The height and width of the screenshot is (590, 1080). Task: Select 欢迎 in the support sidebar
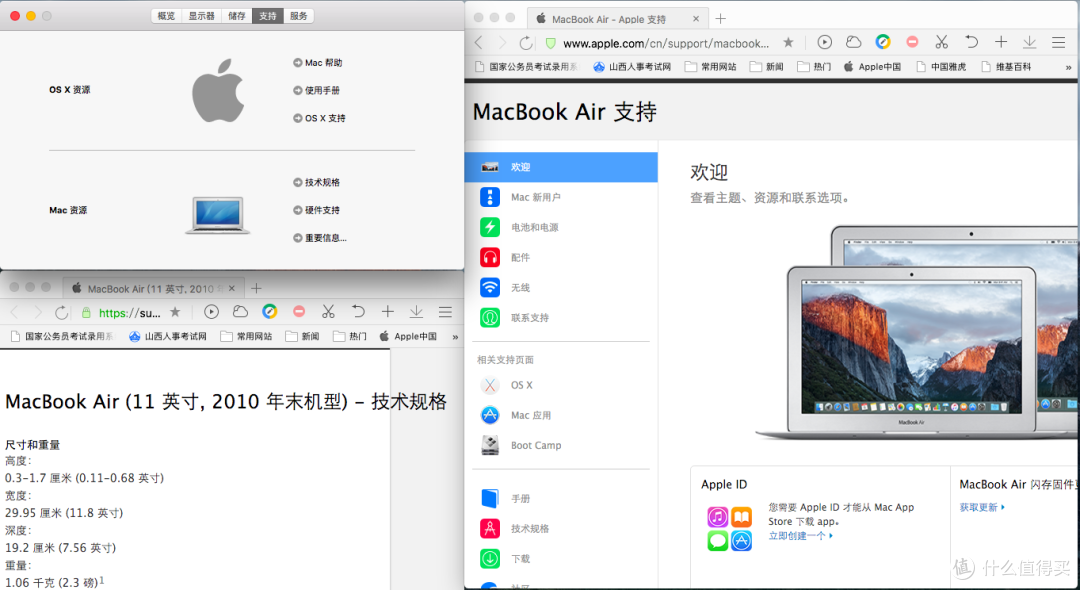561,167
